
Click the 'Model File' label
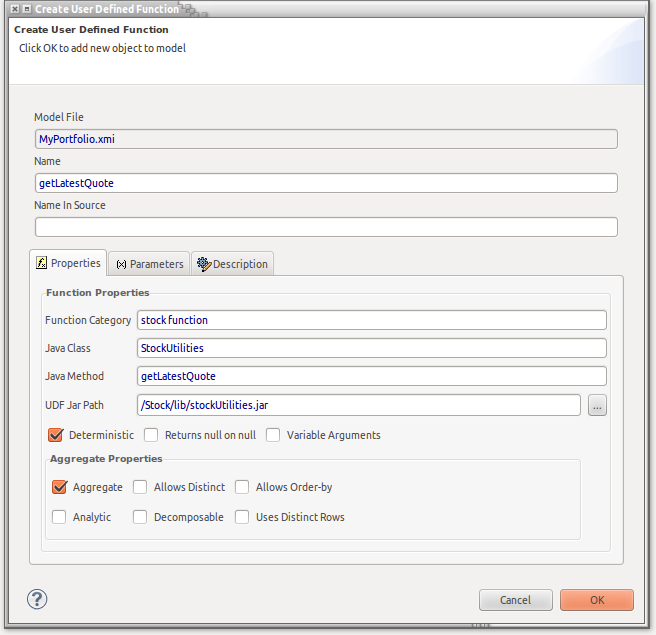(x=59, y=117)
